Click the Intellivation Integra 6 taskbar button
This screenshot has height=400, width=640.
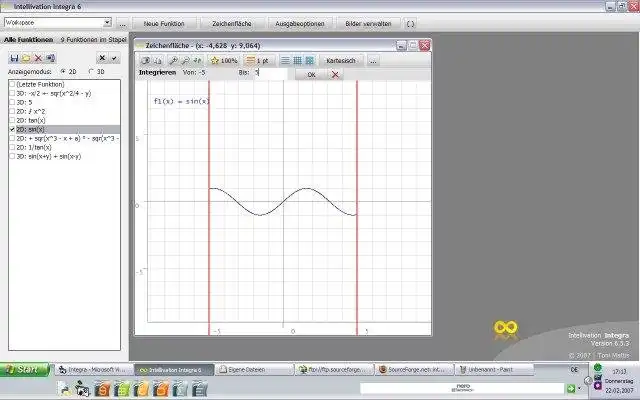pos(174,370)
